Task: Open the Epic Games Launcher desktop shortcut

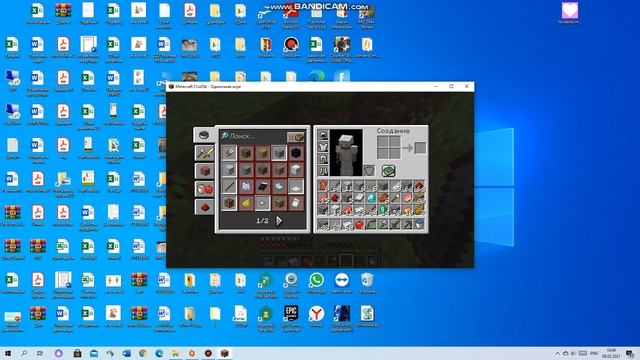Action: click(x=291, y=317)
